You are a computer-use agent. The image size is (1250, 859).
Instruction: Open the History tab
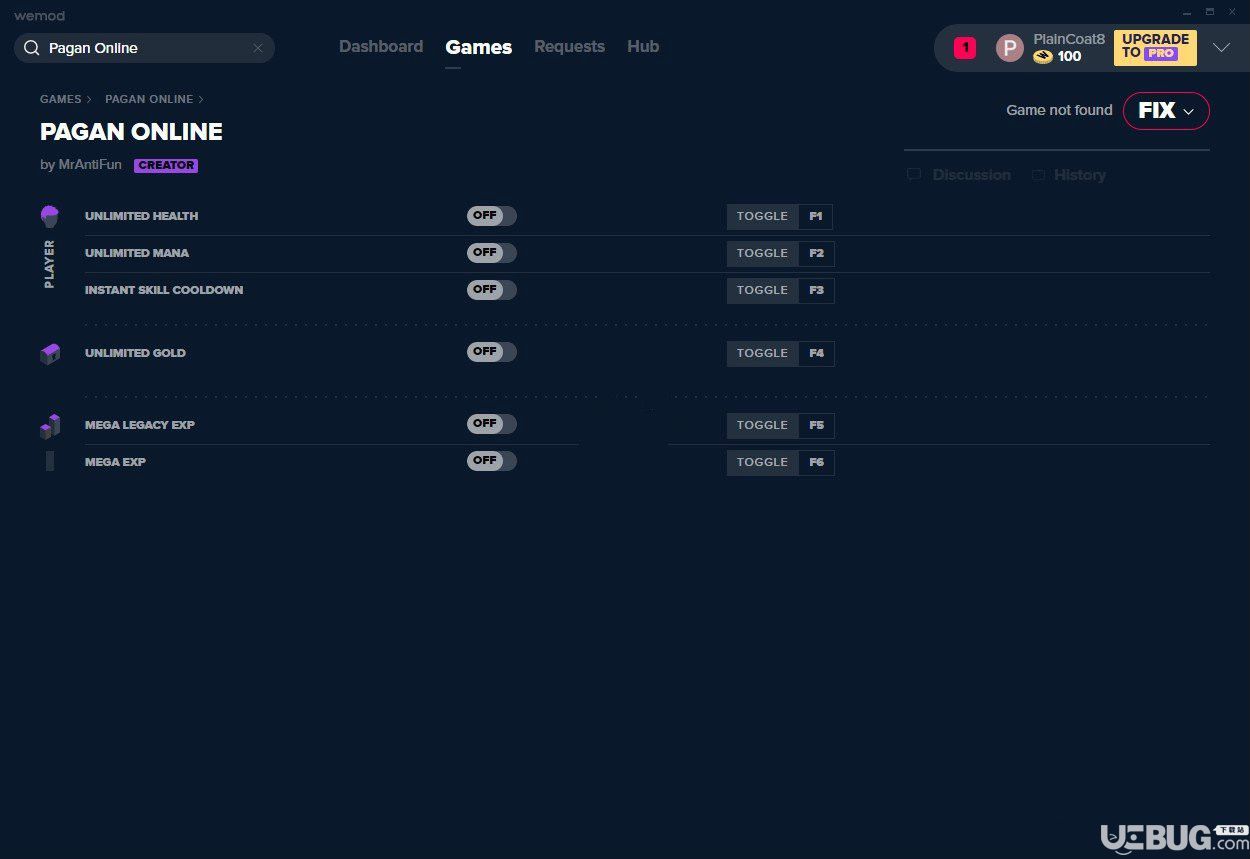point(1080,175)
